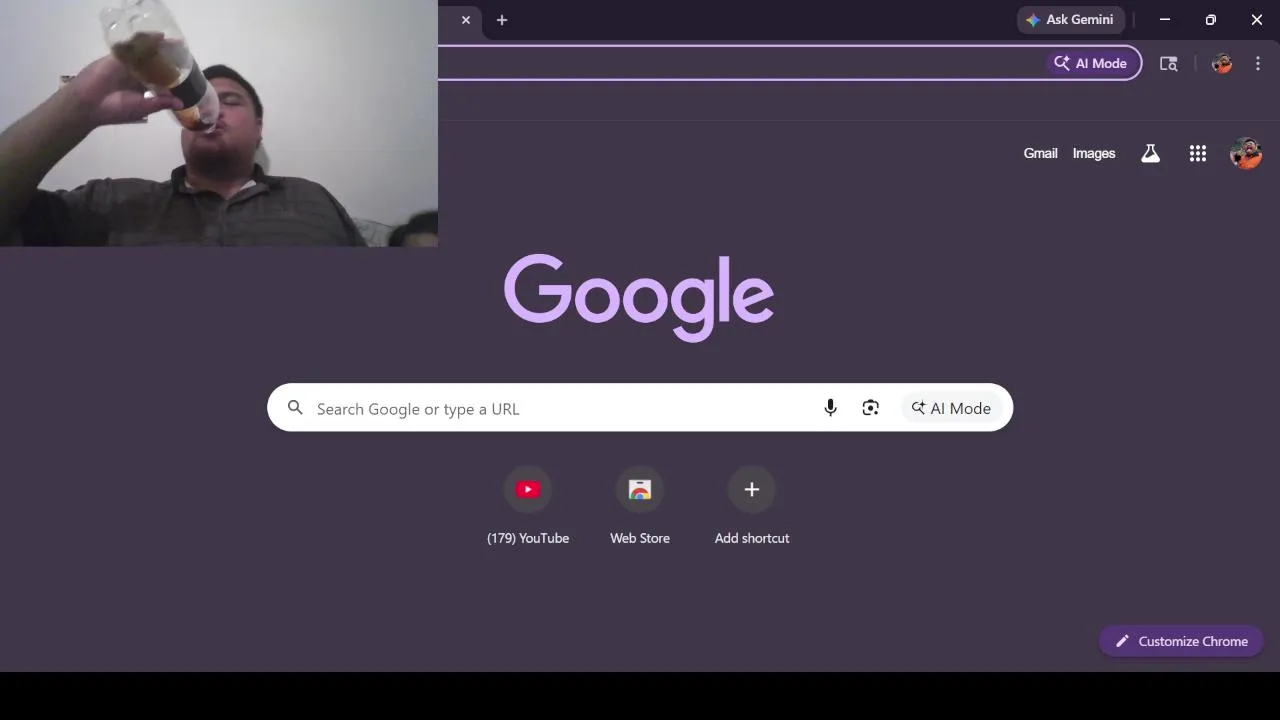Open the Gmail link
1280x720 pixels.
pos(1040,153)
